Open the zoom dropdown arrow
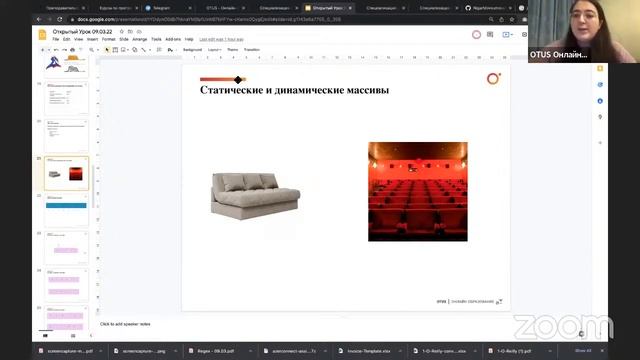The height and width of the screenshot is (360, 640). [98, 50]
